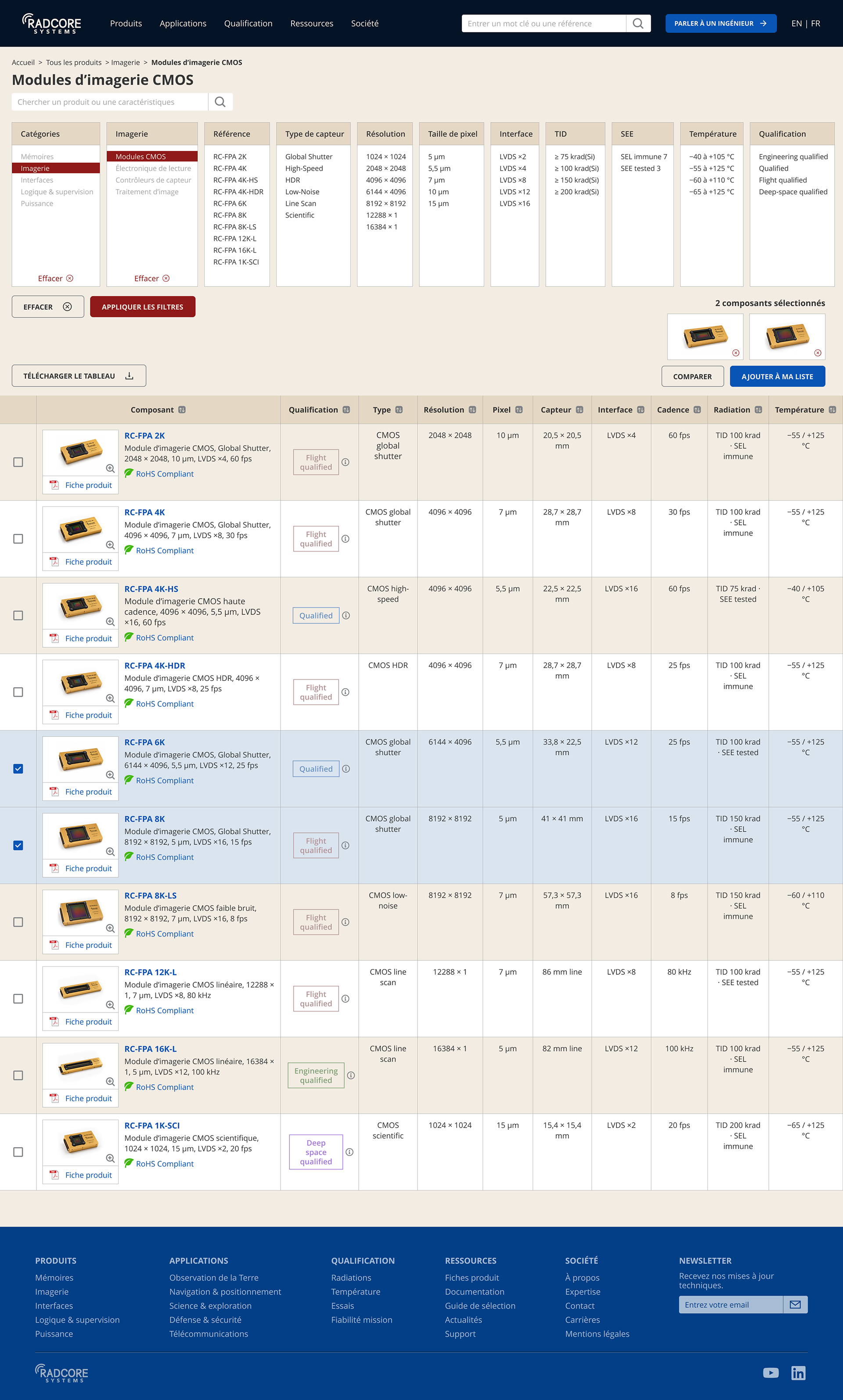843x1400 pixels.
Task: Click the Comparer button
Action: 692,377
